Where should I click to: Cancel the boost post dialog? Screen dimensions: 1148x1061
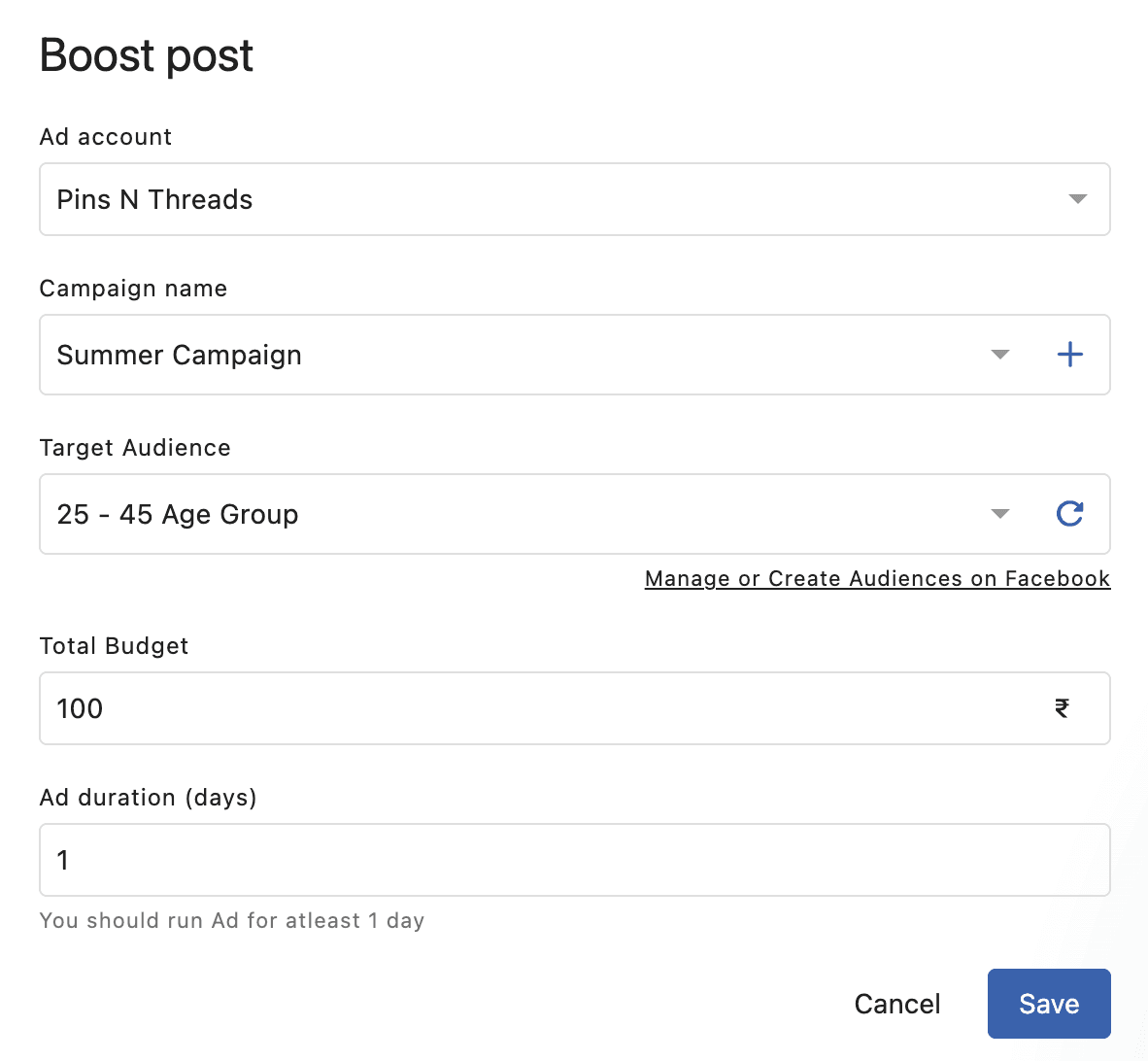point(896,1004)
